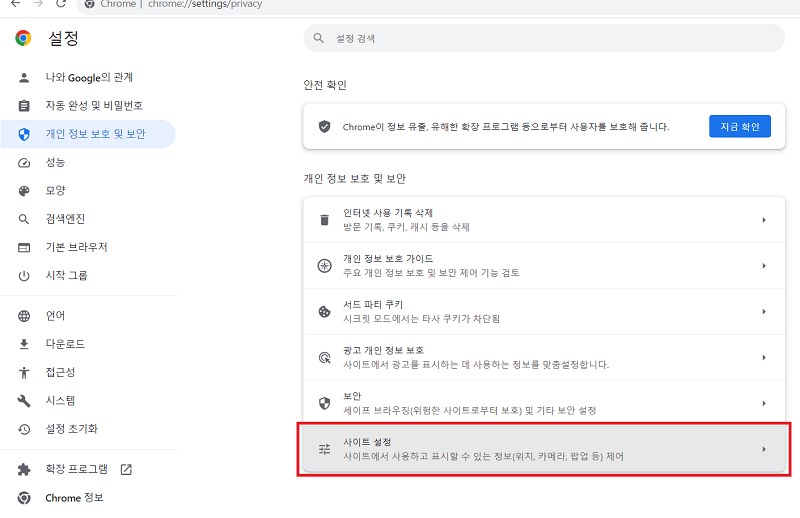Open 확장 프로그램 link in sidebar
The height and width of the screenshot is (518, 800).
click(77, 470)
